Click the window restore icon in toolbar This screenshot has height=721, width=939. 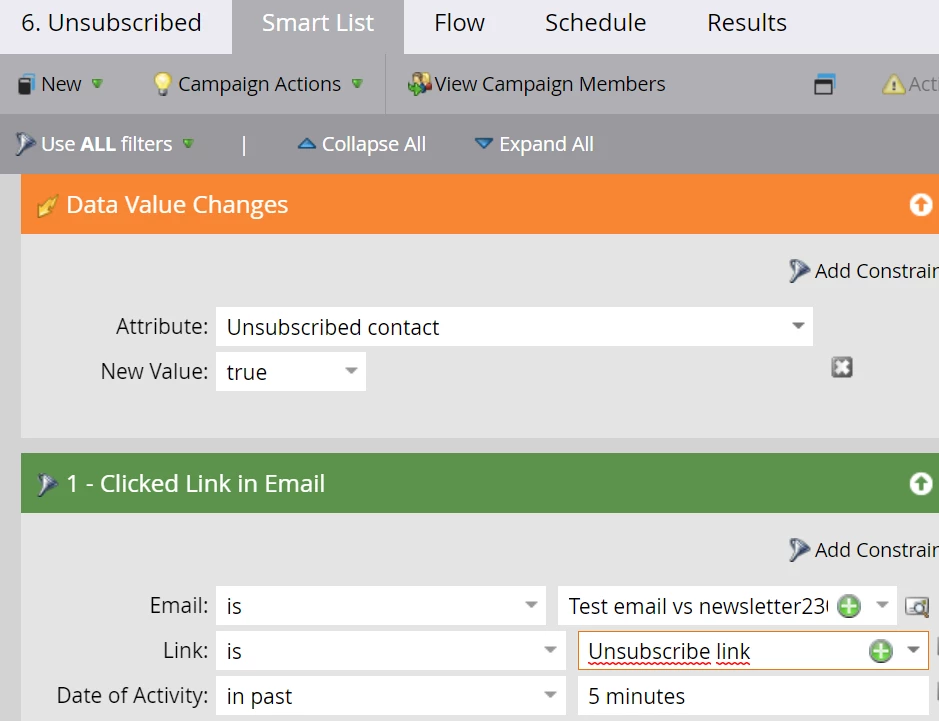tap(824, 84)
